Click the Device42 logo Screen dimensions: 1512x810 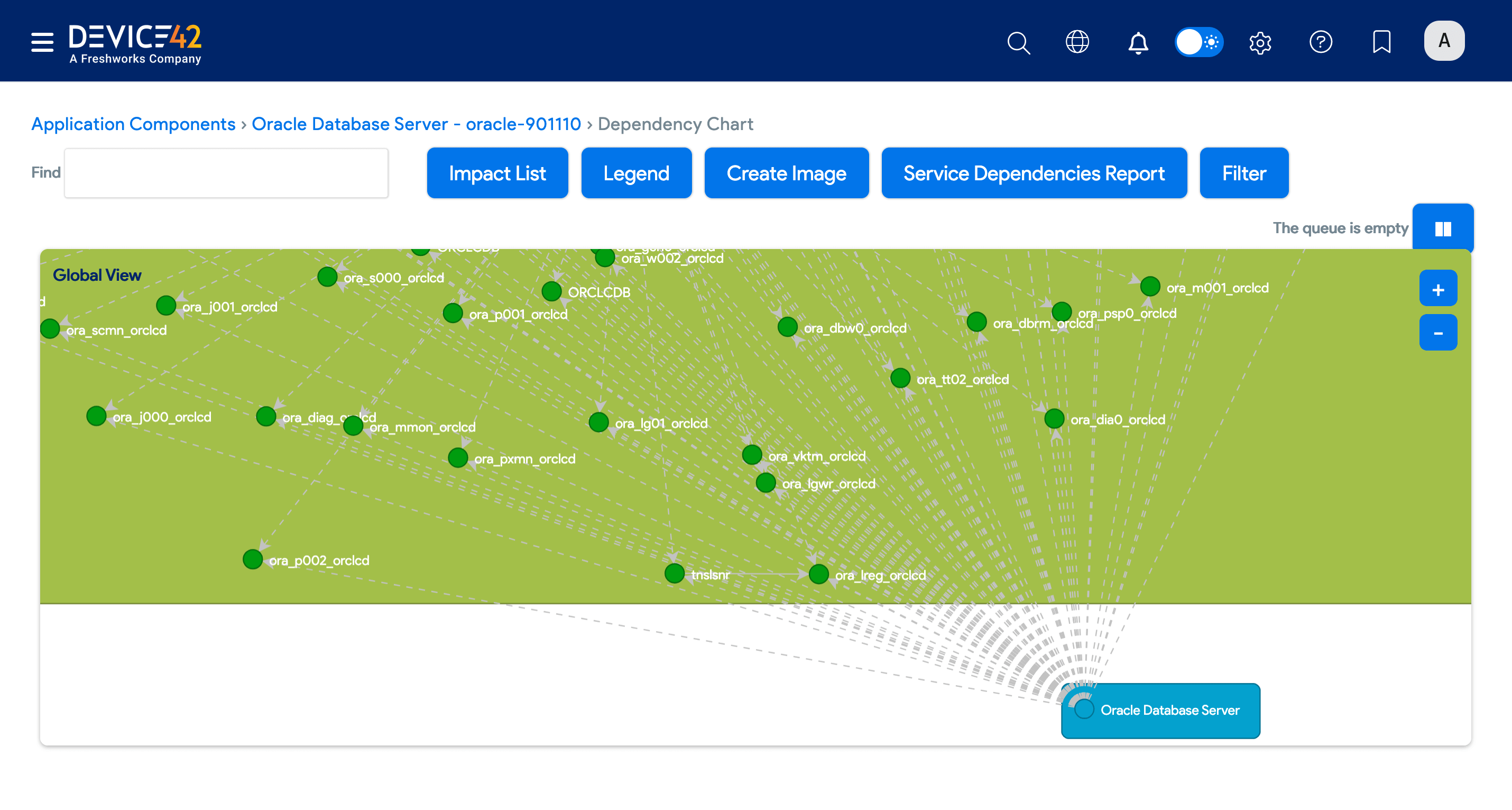tap(135, 42)
